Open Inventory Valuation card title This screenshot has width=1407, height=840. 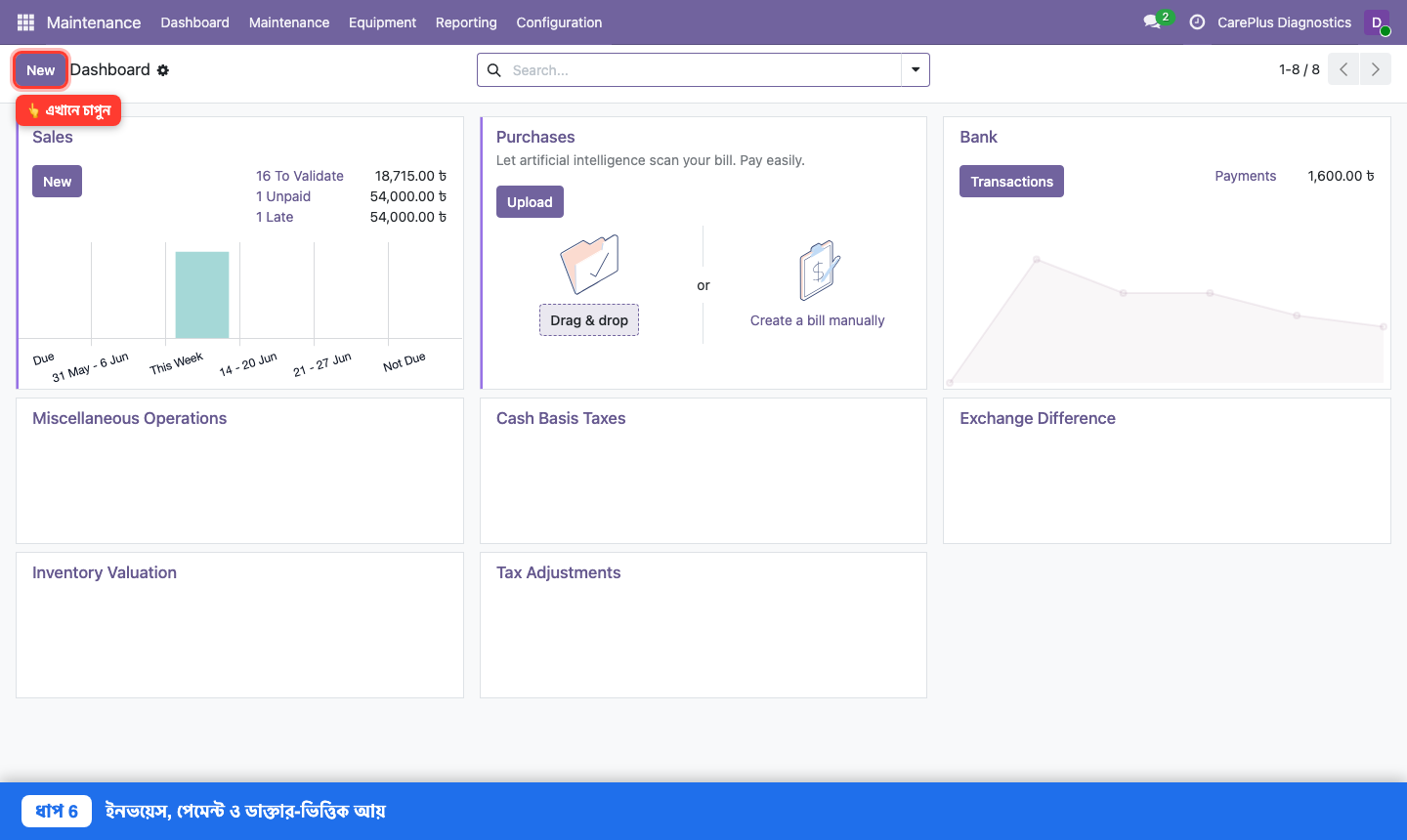point(105,572)
